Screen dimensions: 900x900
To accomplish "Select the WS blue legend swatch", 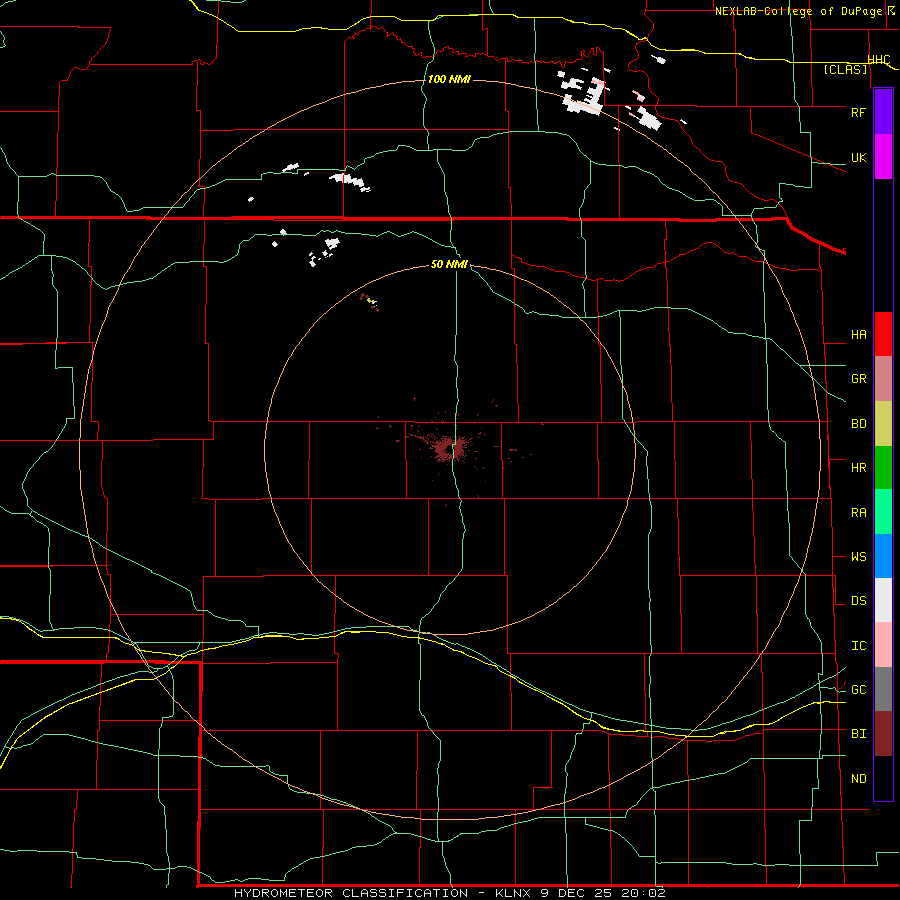I will [883, 556].
